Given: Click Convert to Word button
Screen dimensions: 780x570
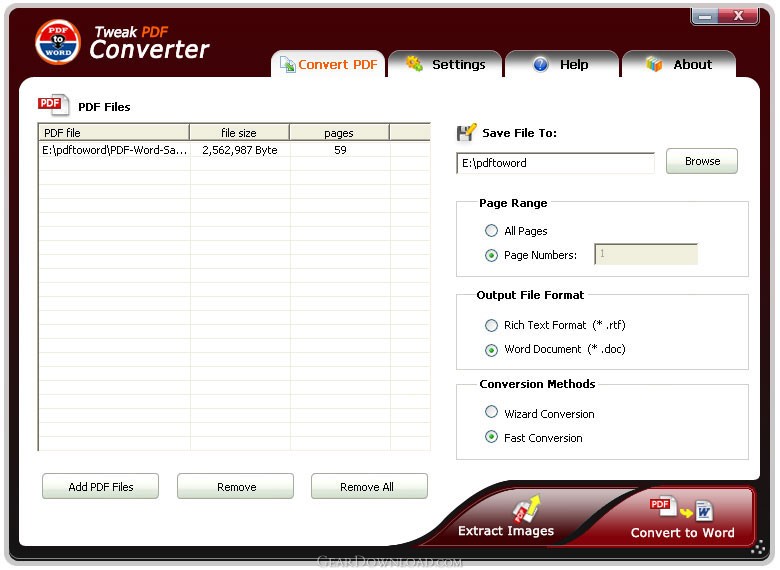Looking at the screenshot, I should 682,517.
